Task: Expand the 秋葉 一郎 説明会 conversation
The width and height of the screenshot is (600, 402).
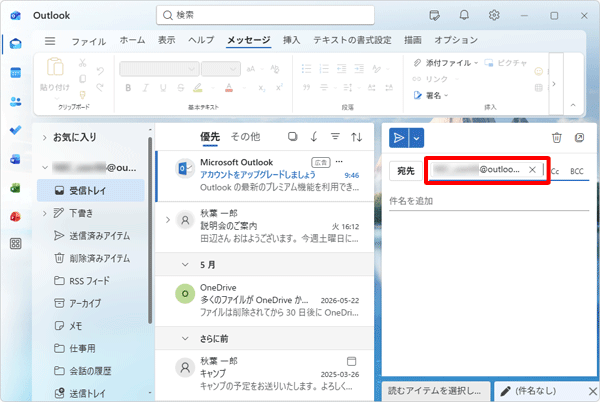Action: pos(168,220)
